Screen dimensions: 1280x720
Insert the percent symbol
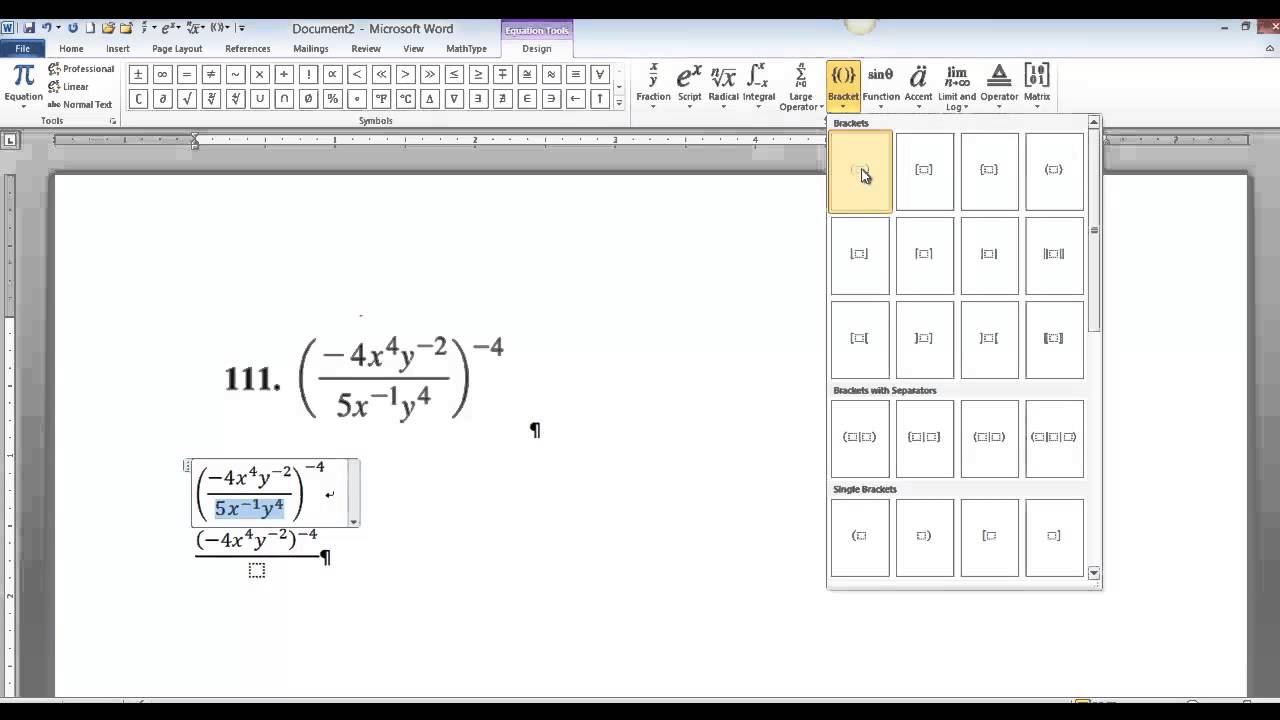tap(332, 98)
